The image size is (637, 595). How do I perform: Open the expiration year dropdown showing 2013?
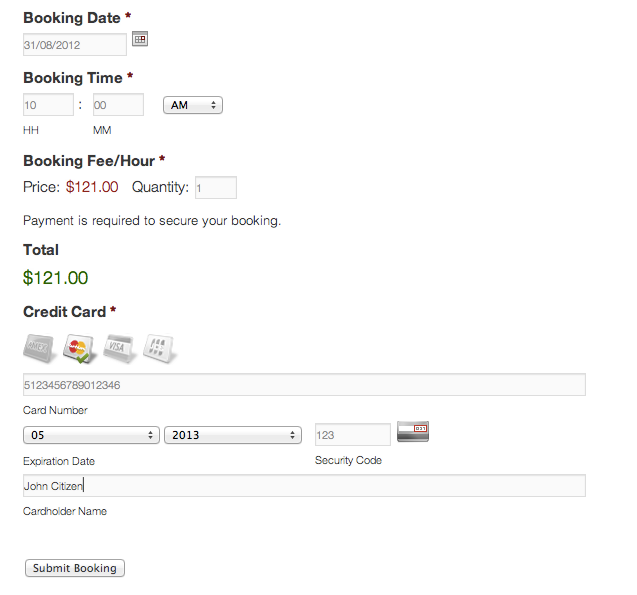[233, 435]
